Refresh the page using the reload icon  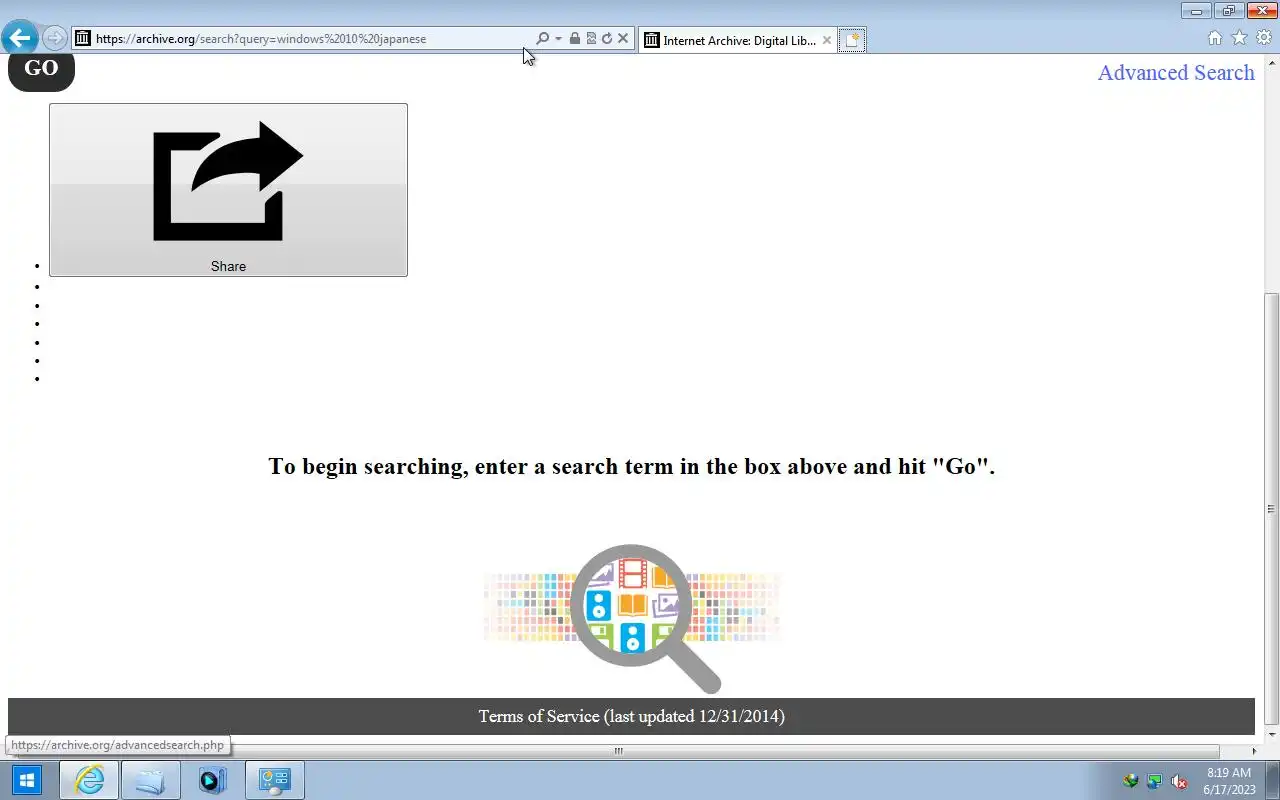click(x=606, y=39)
